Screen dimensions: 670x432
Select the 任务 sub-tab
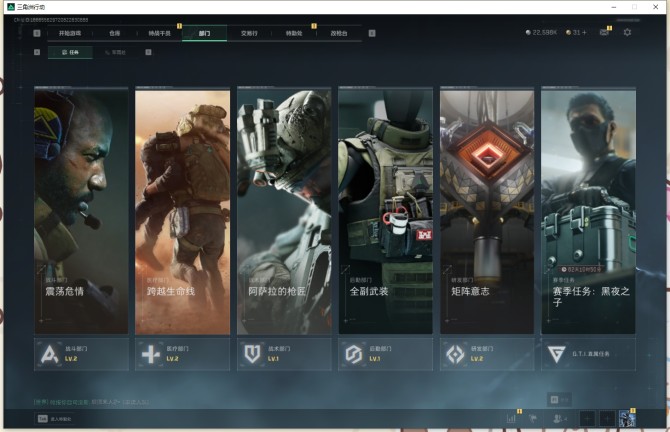pos(70,52)
